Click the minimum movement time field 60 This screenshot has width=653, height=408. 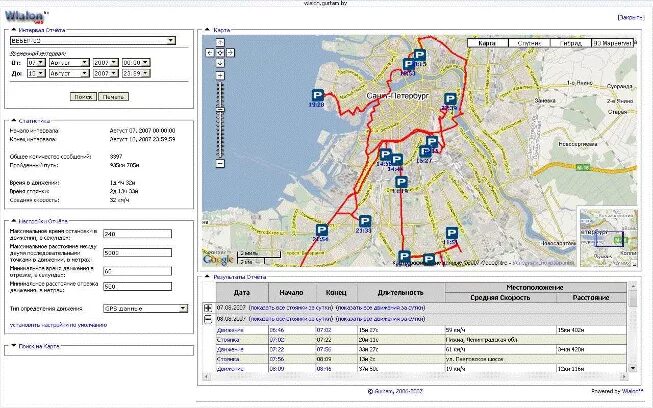click(x=137, y=271)
